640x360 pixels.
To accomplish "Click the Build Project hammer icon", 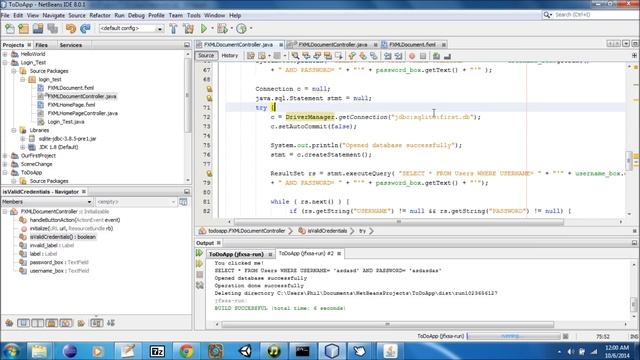I will point(173,29).
